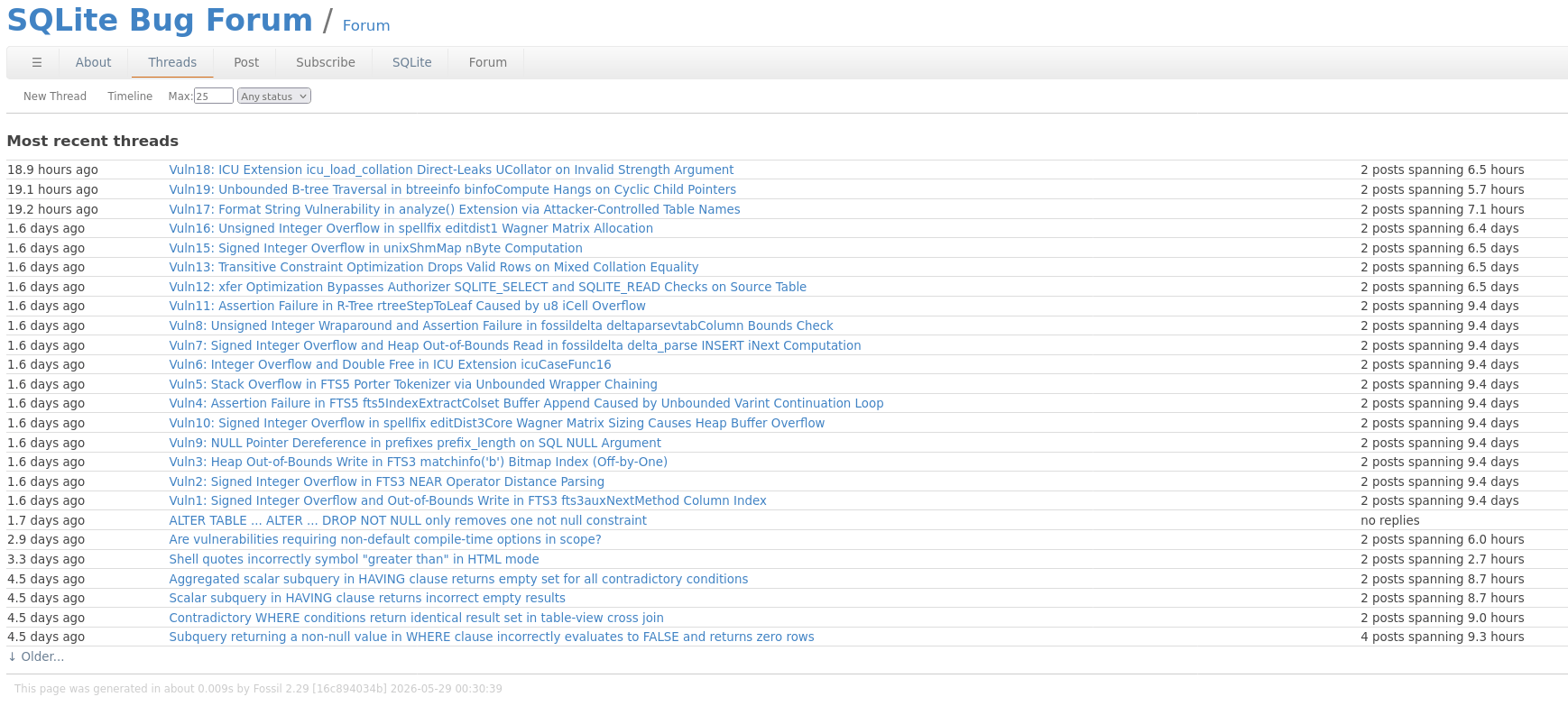The height and width of the screenshot is (706, 1568).
Task: Open Vuln15 unixShmMap nByte thread
Action: [375, 248]
